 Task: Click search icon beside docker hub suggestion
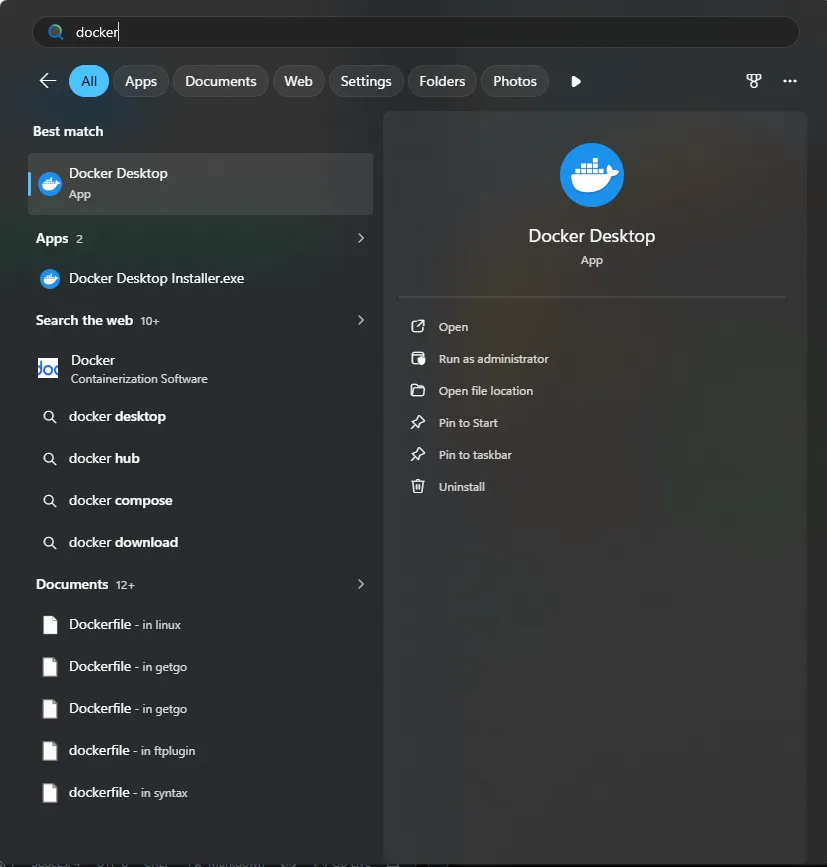tap(50, 459)
